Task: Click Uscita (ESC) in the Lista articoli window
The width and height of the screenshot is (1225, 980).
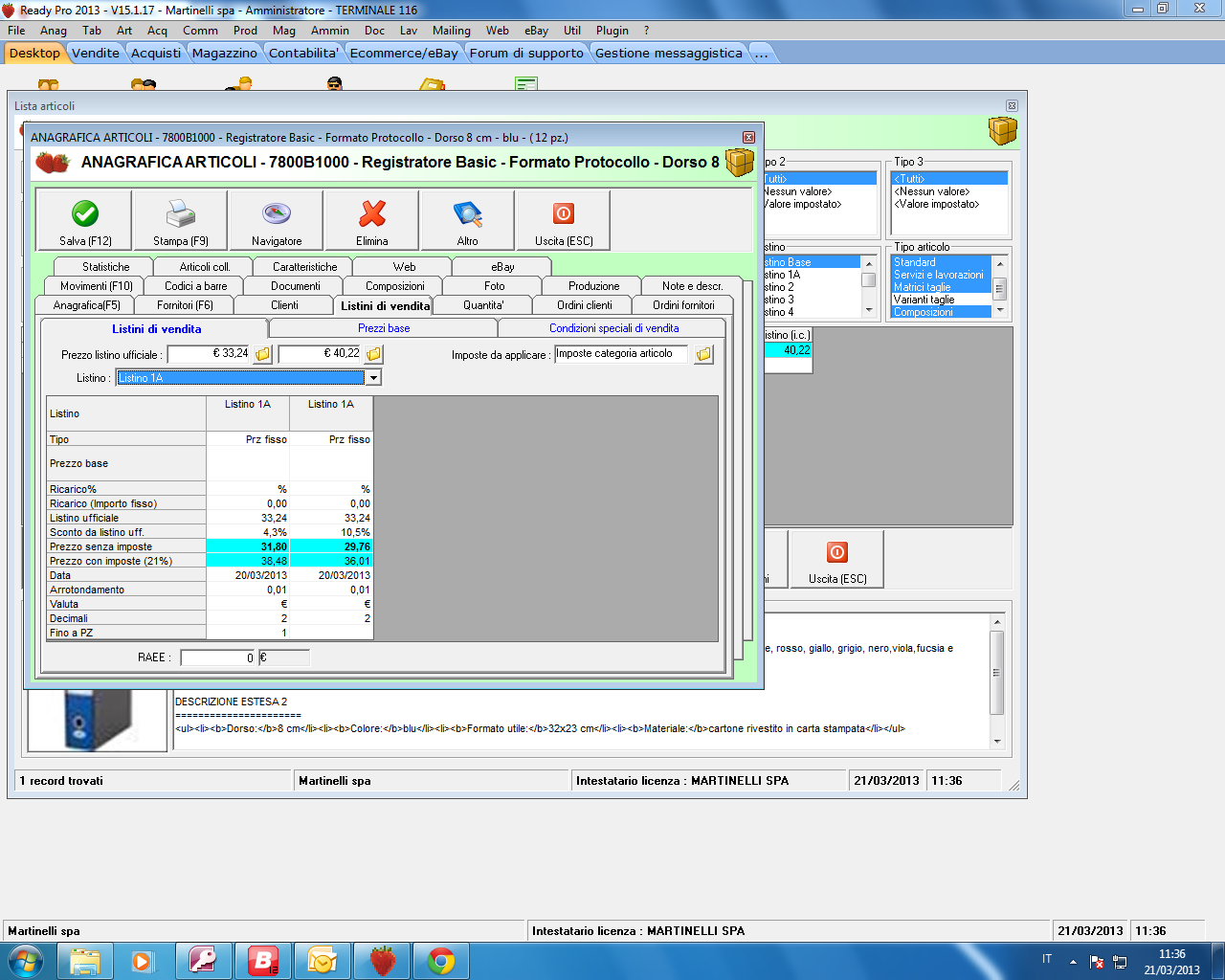Action: 837,559
